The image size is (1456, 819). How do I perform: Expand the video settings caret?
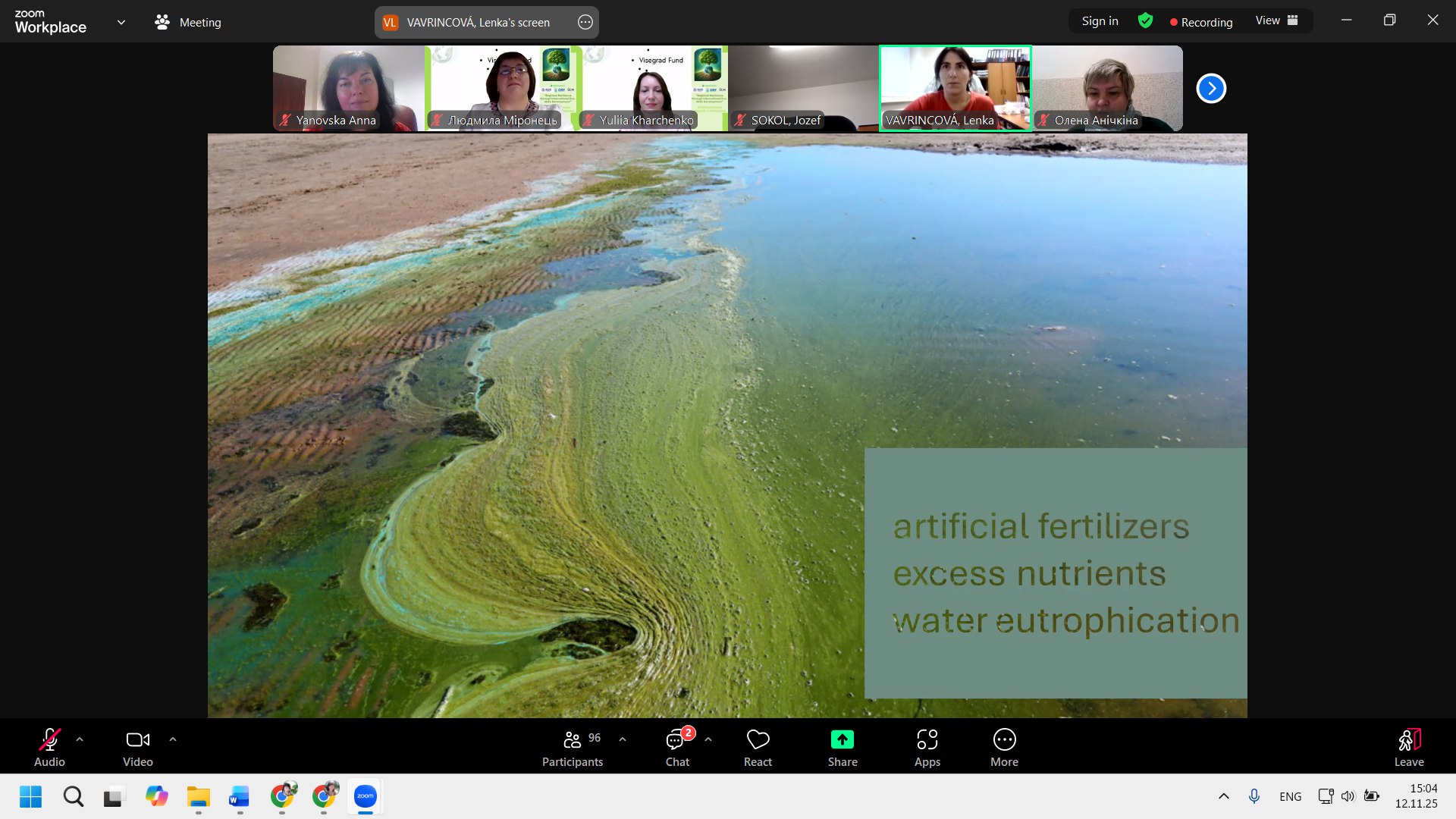point(173,739)
